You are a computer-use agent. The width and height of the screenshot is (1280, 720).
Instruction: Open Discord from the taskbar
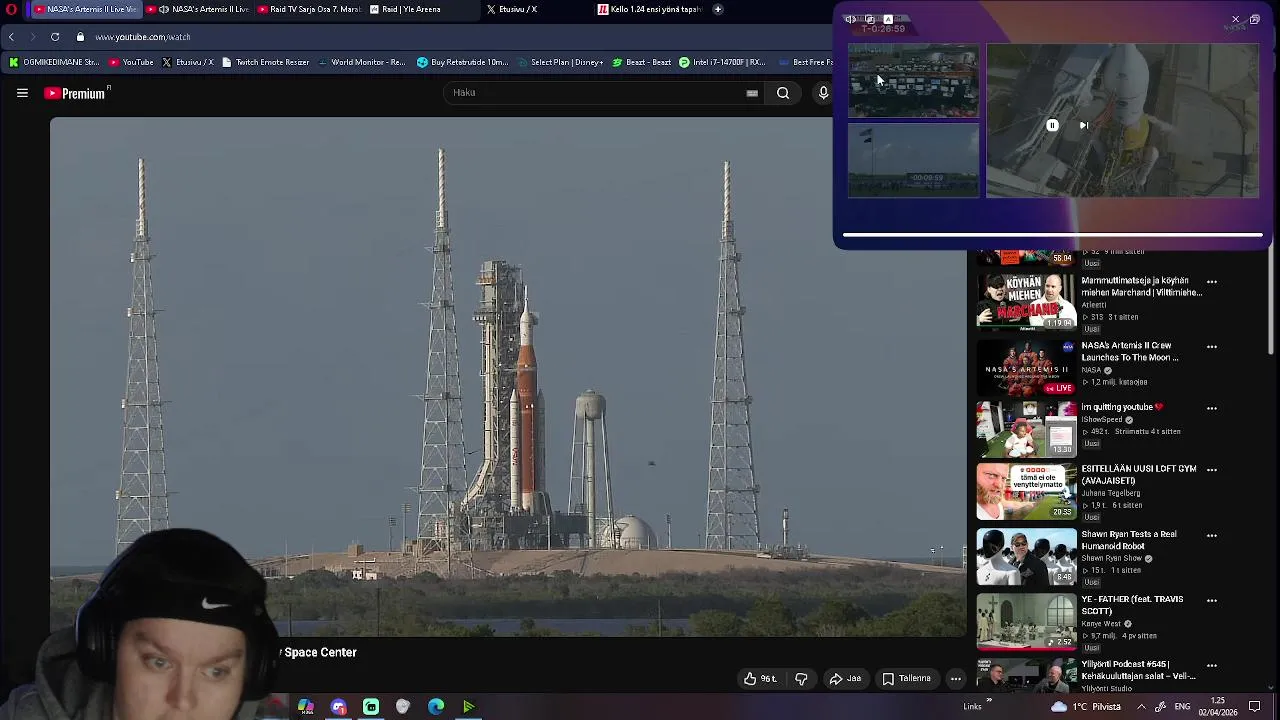(338, 707)
